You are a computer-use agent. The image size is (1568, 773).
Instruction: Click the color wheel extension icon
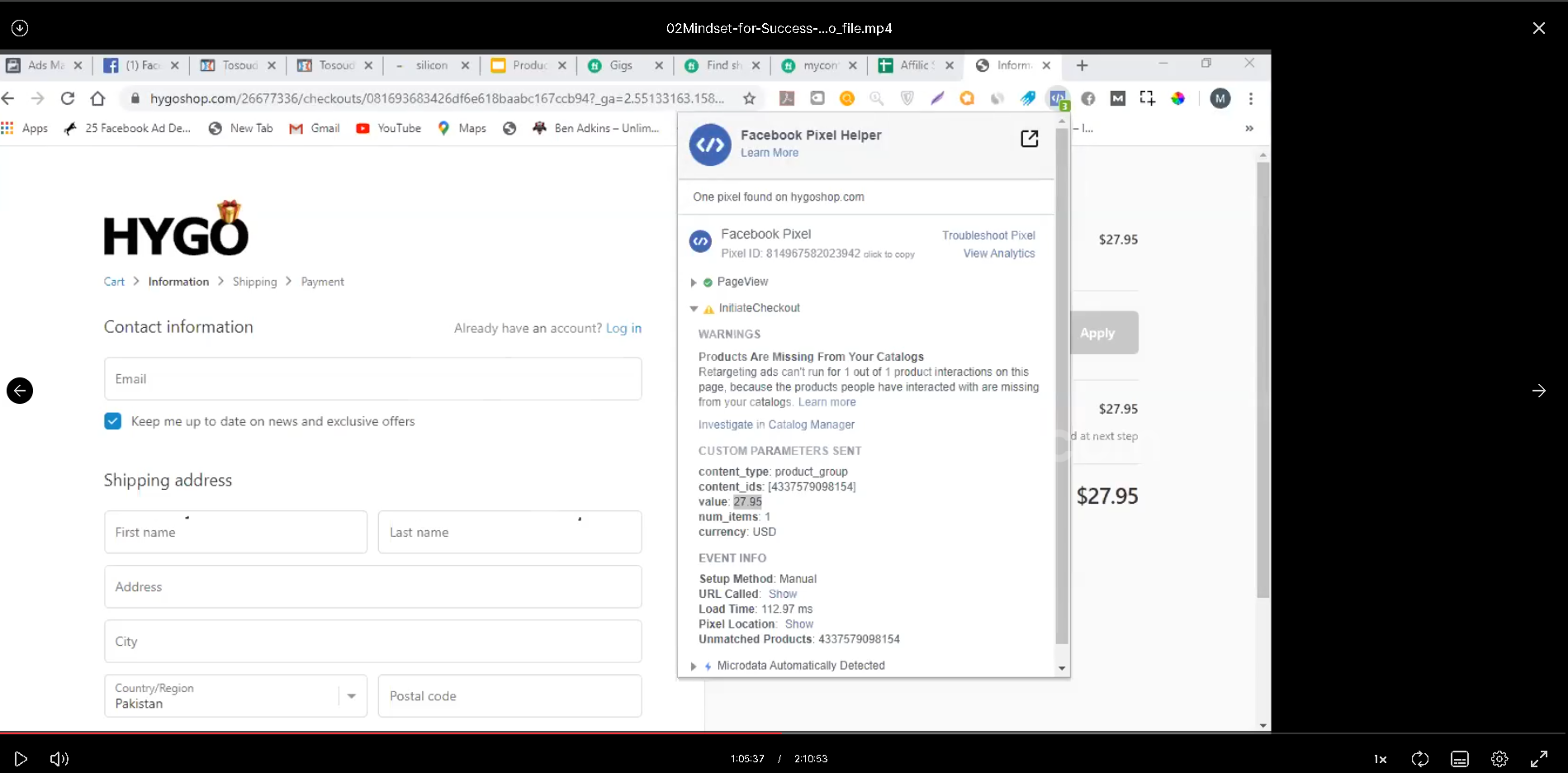[1178, 98]
